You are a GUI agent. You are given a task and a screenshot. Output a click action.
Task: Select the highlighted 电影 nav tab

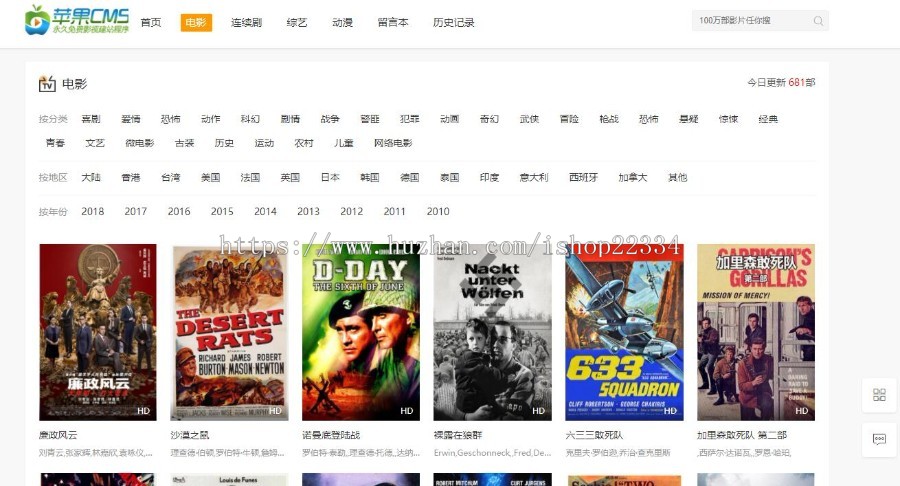[x=196, y=22]
